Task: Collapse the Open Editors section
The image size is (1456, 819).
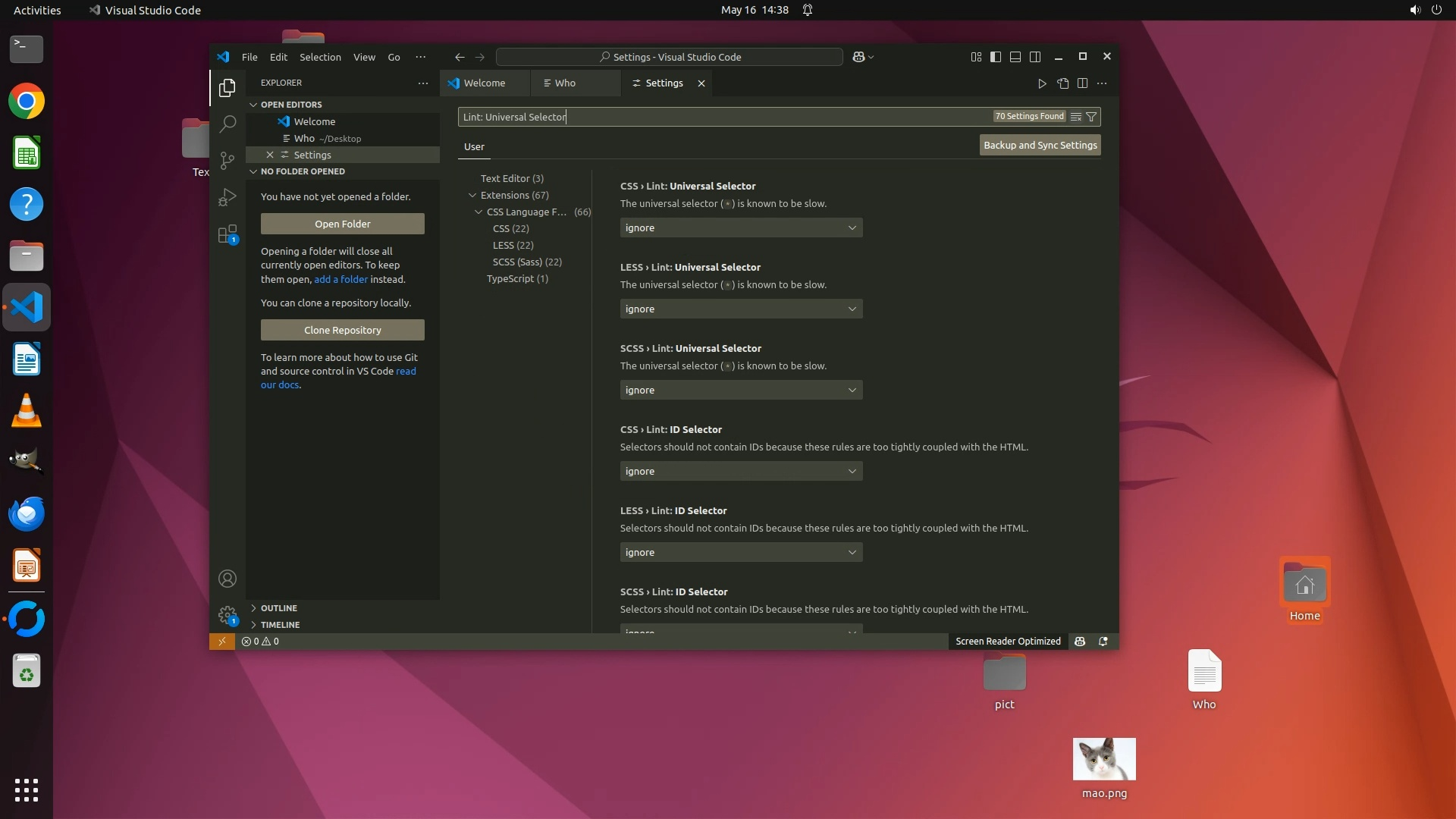Action: click(x=291, y=105)
